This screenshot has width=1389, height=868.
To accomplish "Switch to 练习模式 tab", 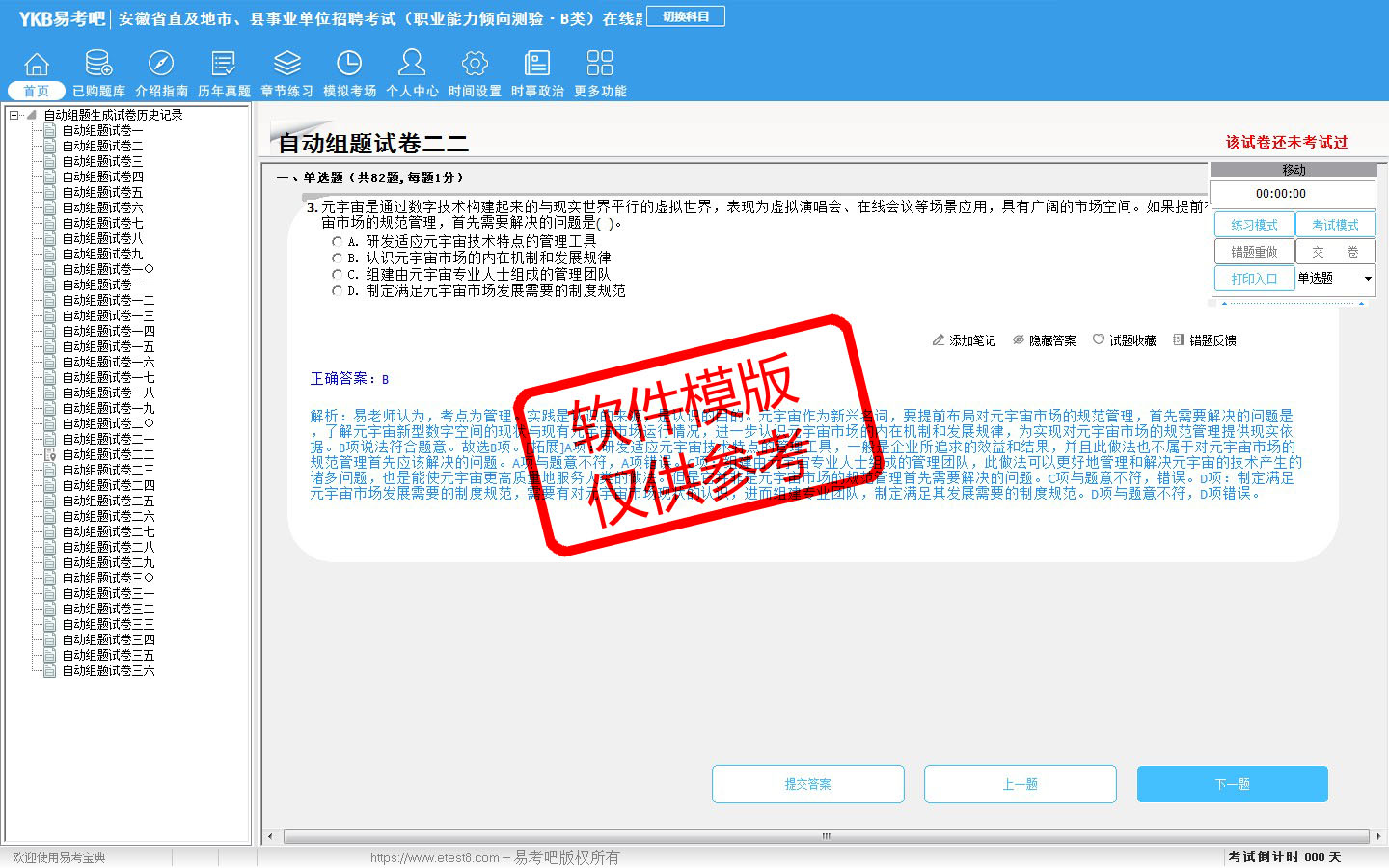I will tap(1254, 225).
